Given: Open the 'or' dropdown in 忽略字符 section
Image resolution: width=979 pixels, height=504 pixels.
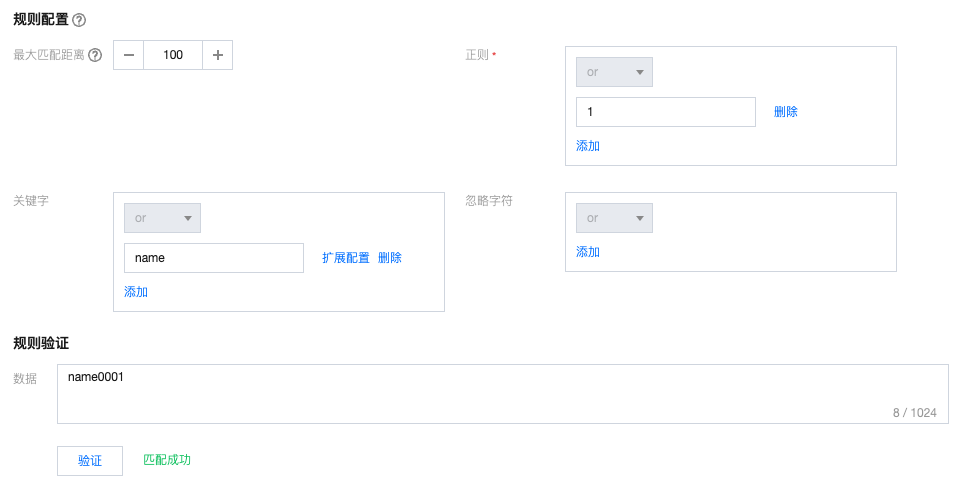Looking at the screenshot, I should click(614, 218).
